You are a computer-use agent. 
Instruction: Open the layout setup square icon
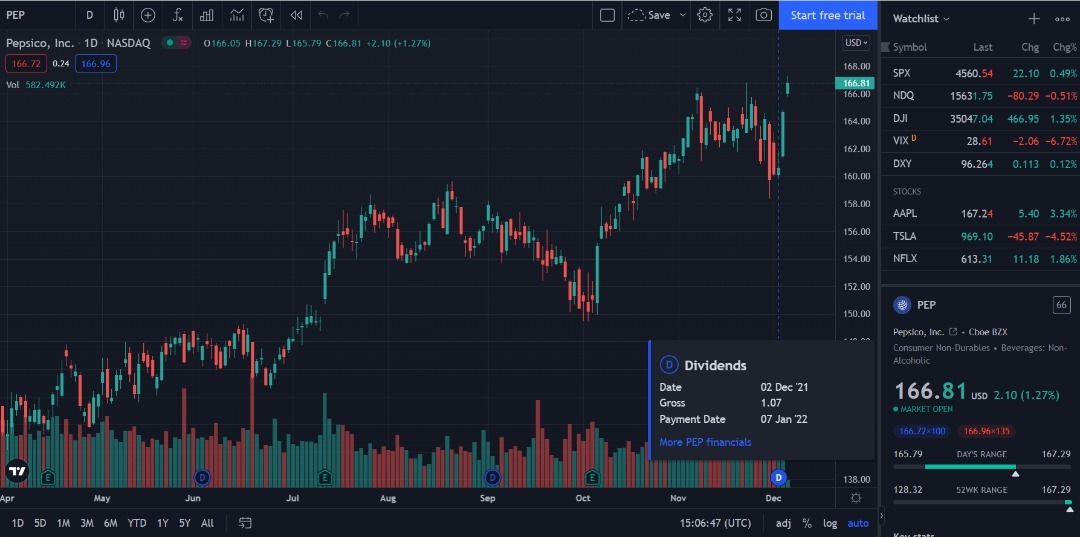(607, 15)
